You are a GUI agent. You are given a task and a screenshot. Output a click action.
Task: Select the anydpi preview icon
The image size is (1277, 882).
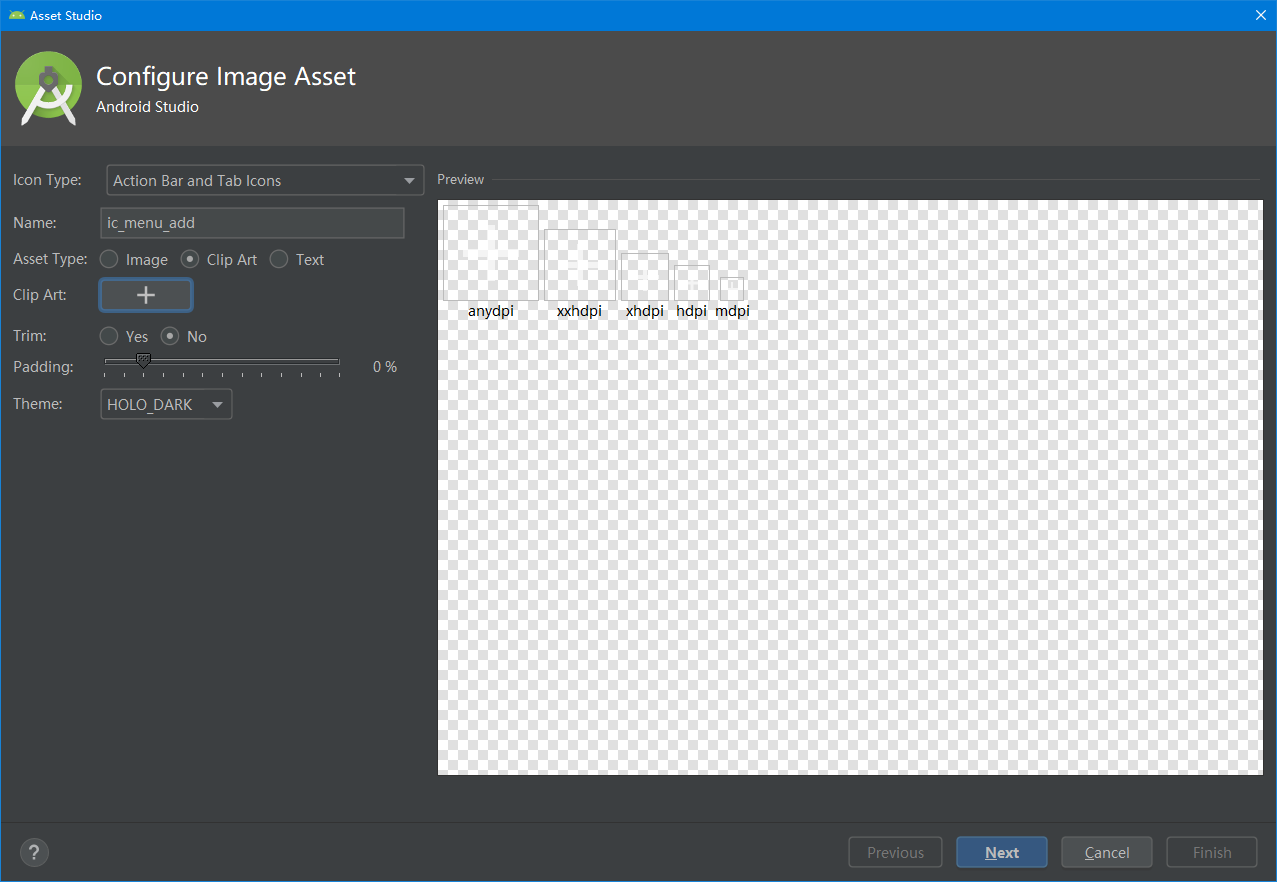pyautogui.click(x=491, y=253)
